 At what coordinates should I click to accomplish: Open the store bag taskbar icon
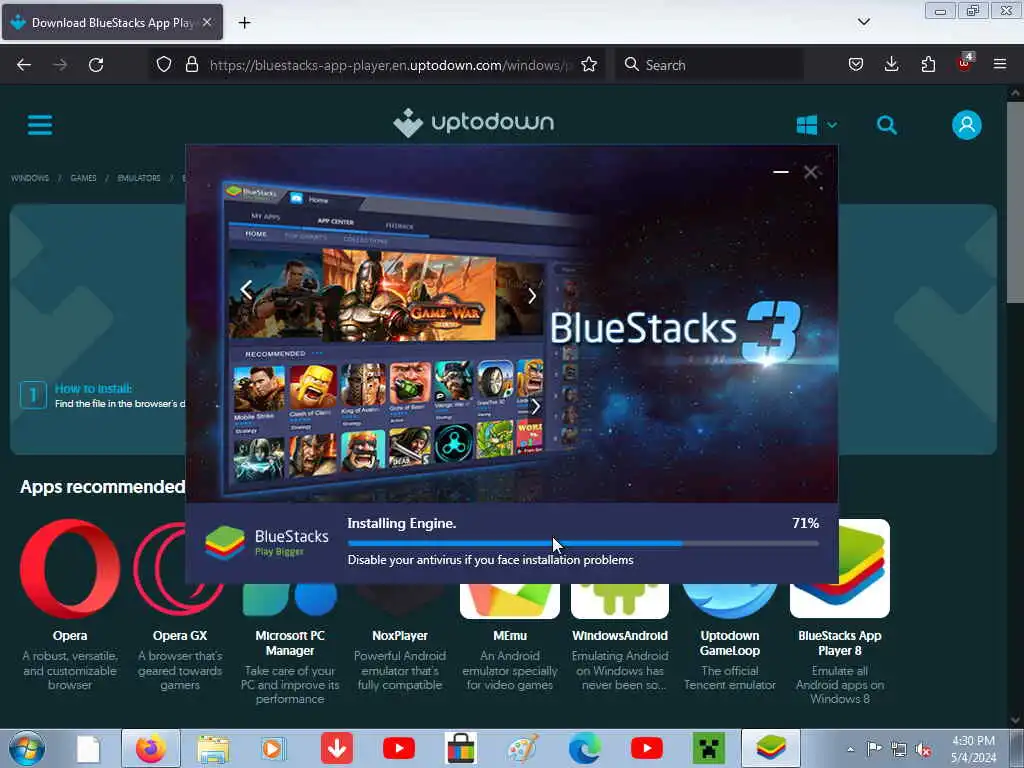(460, 748)
